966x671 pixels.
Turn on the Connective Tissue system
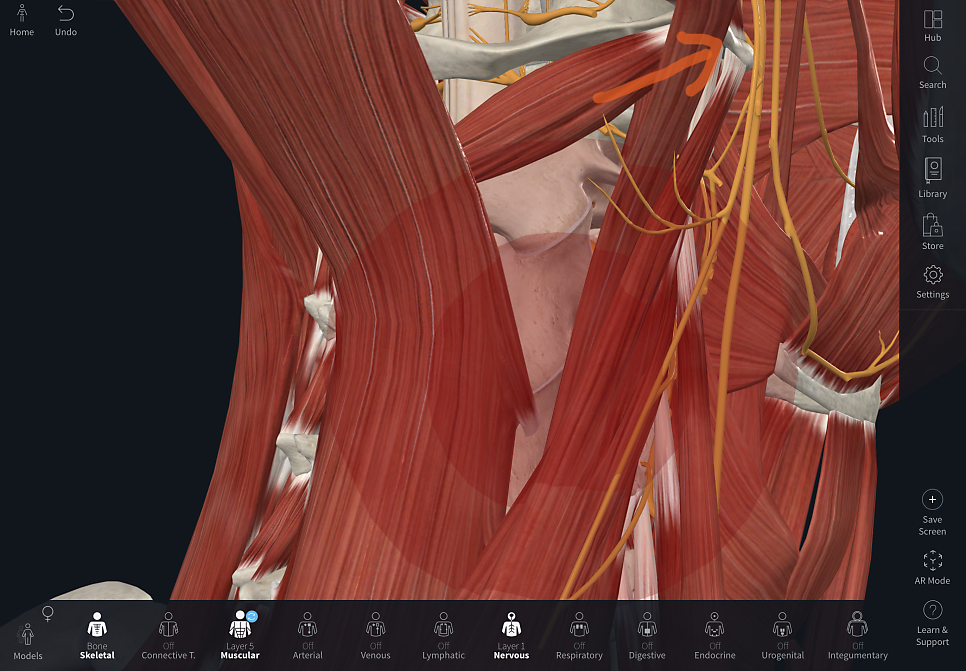point(168,635)
